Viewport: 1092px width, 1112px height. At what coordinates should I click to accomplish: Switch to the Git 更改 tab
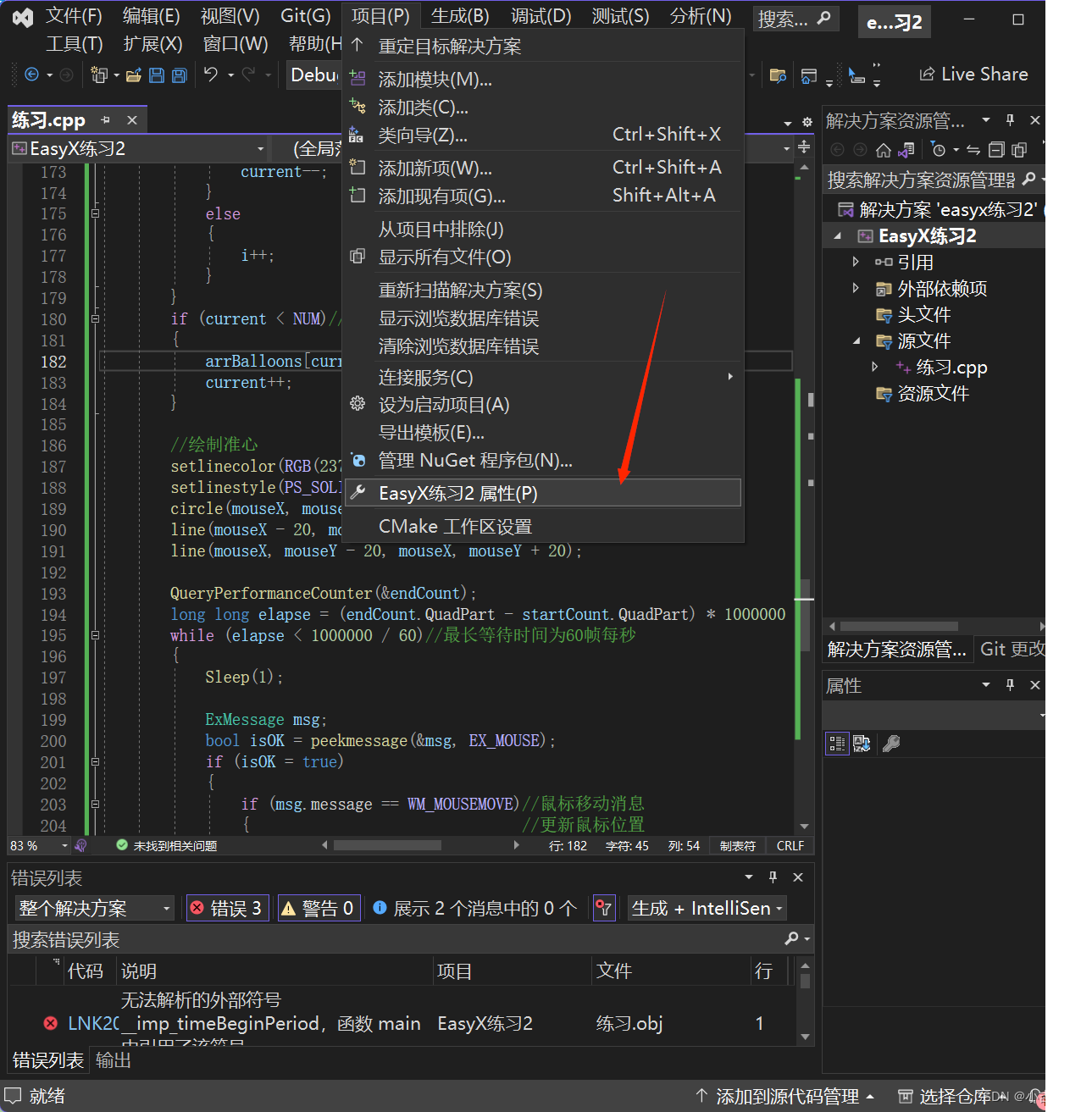1012,649
